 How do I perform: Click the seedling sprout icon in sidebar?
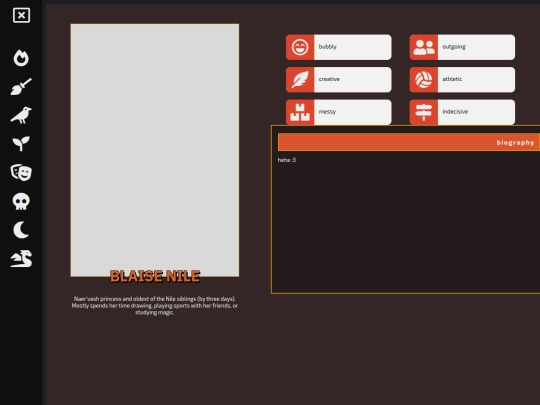[x=21, y=144]
